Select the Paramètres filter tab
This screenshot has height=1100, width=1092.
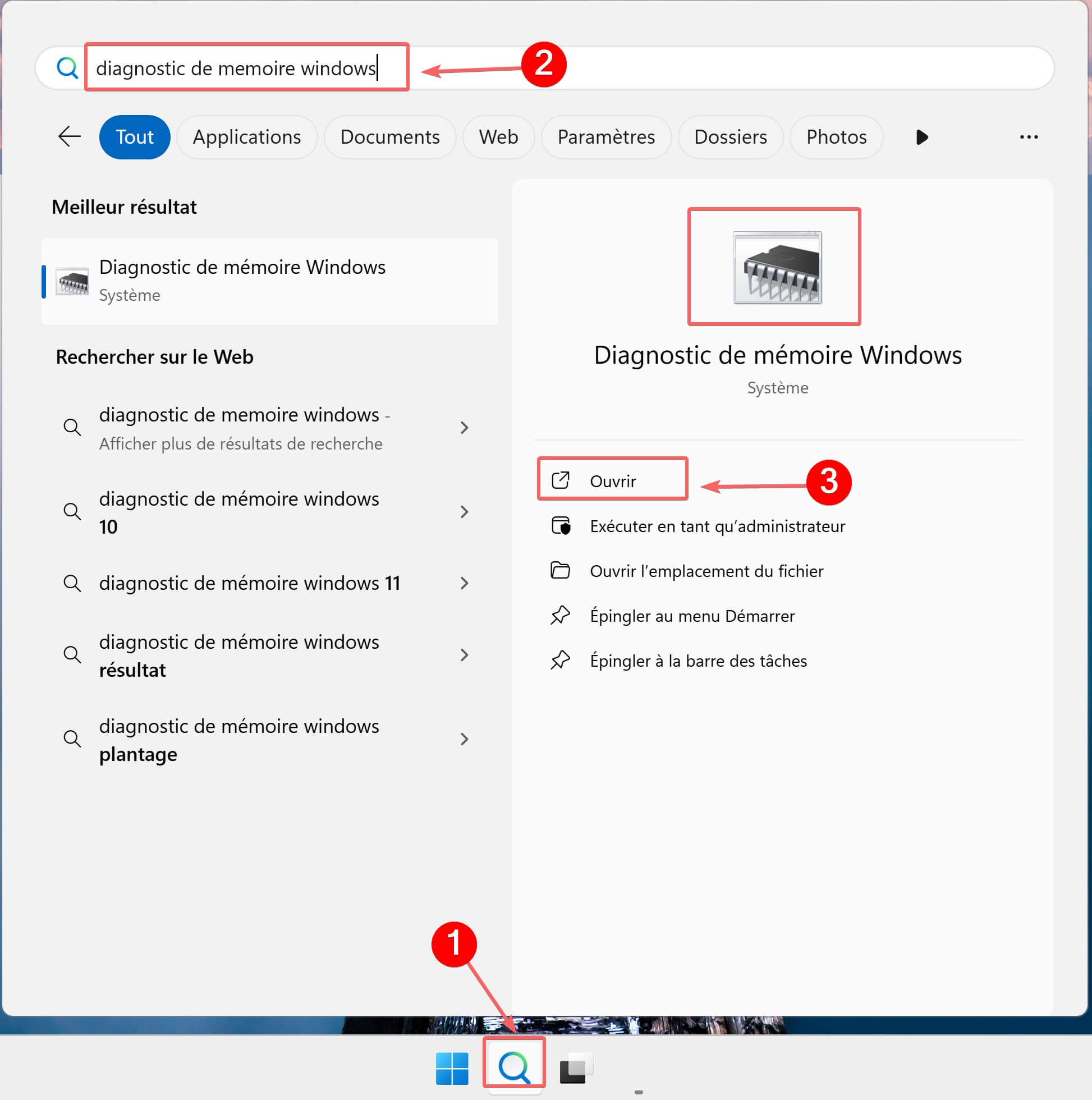(606, 137)
